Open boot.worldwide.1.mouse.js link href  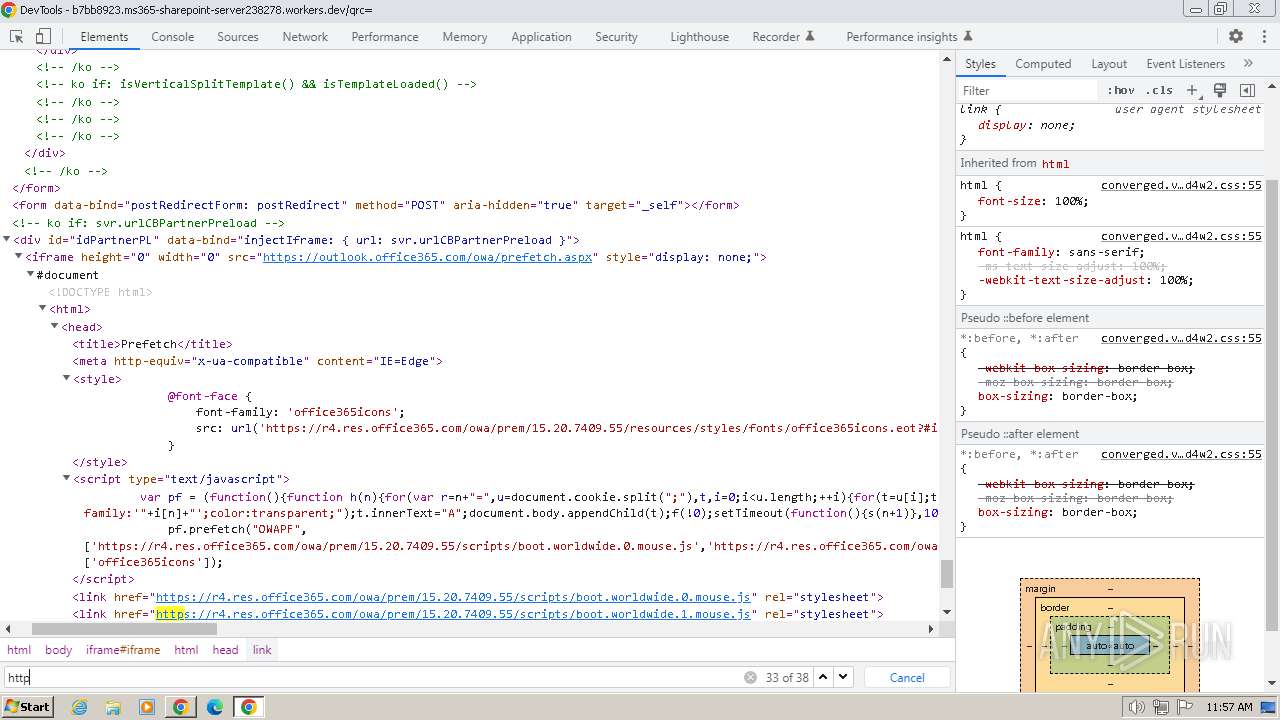(x=453, y=614)
